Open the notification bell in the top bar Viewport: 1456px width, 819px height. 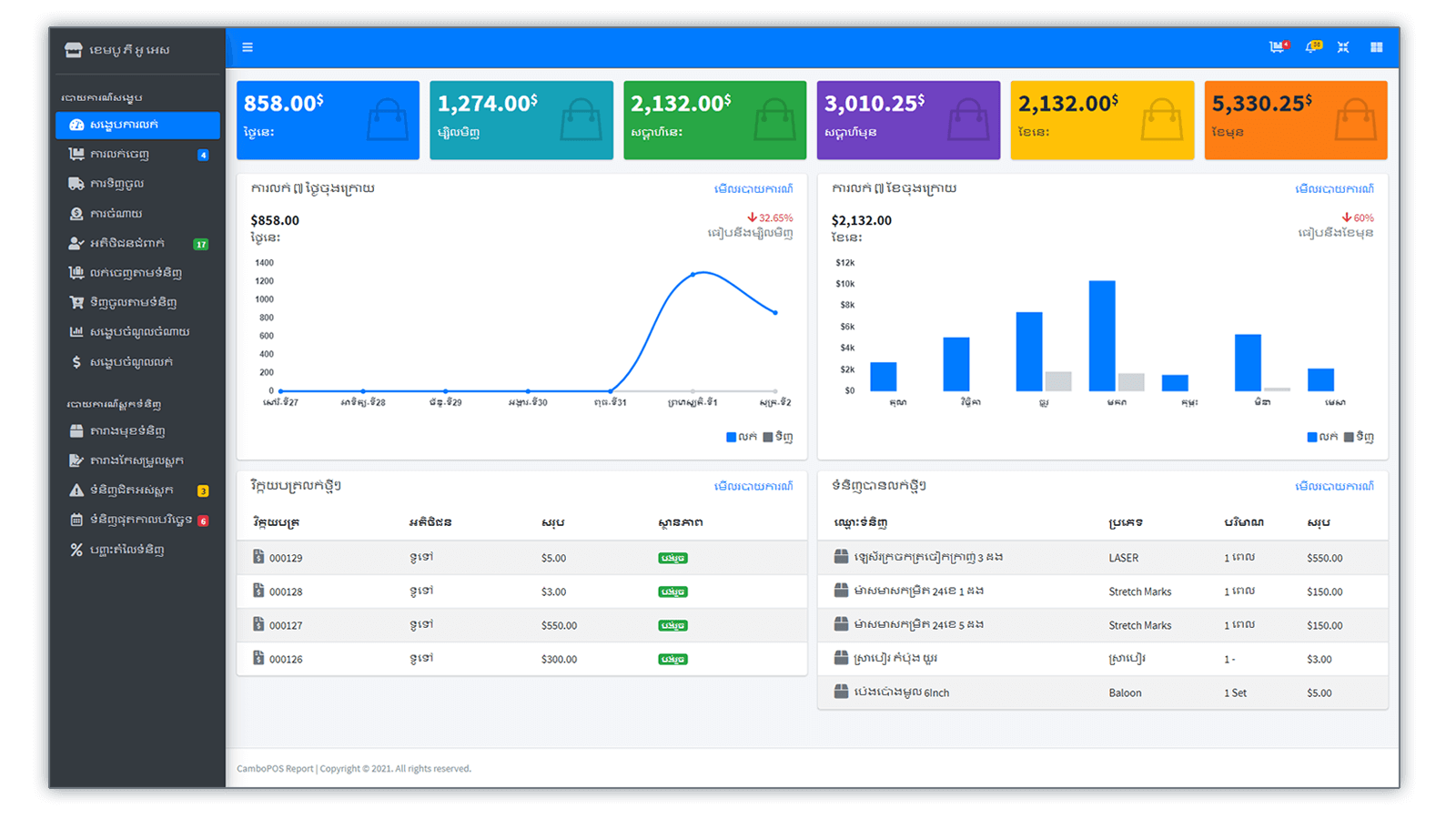point(1313,47)
